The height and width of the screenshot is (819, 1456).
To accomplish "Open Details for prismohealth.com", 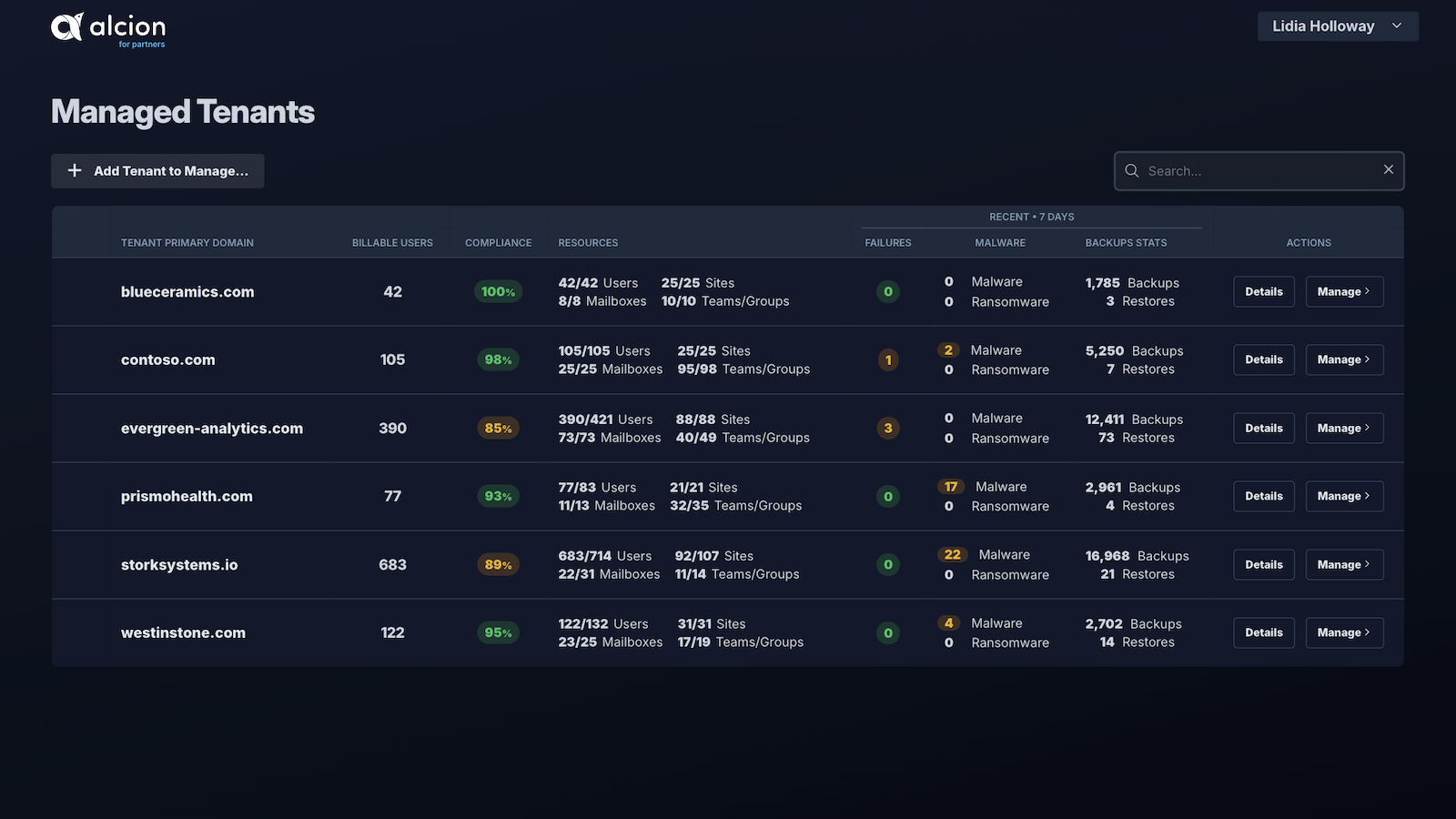I will [1264, 496].
